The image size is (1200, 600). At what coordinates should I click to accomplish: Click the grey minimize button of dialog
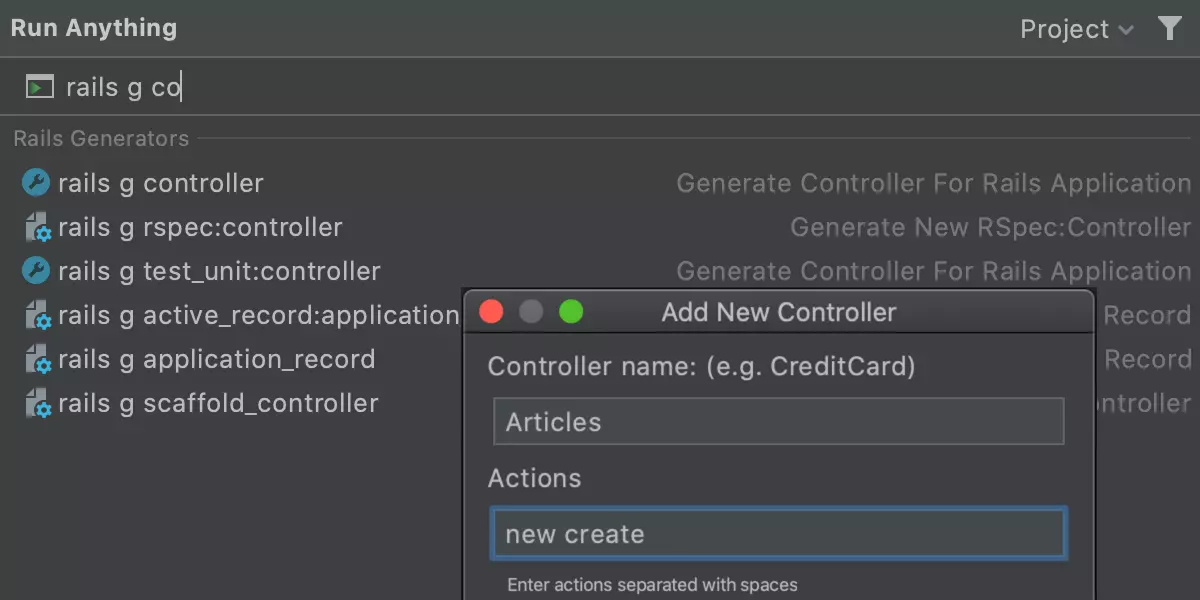[x=531, y=312]
